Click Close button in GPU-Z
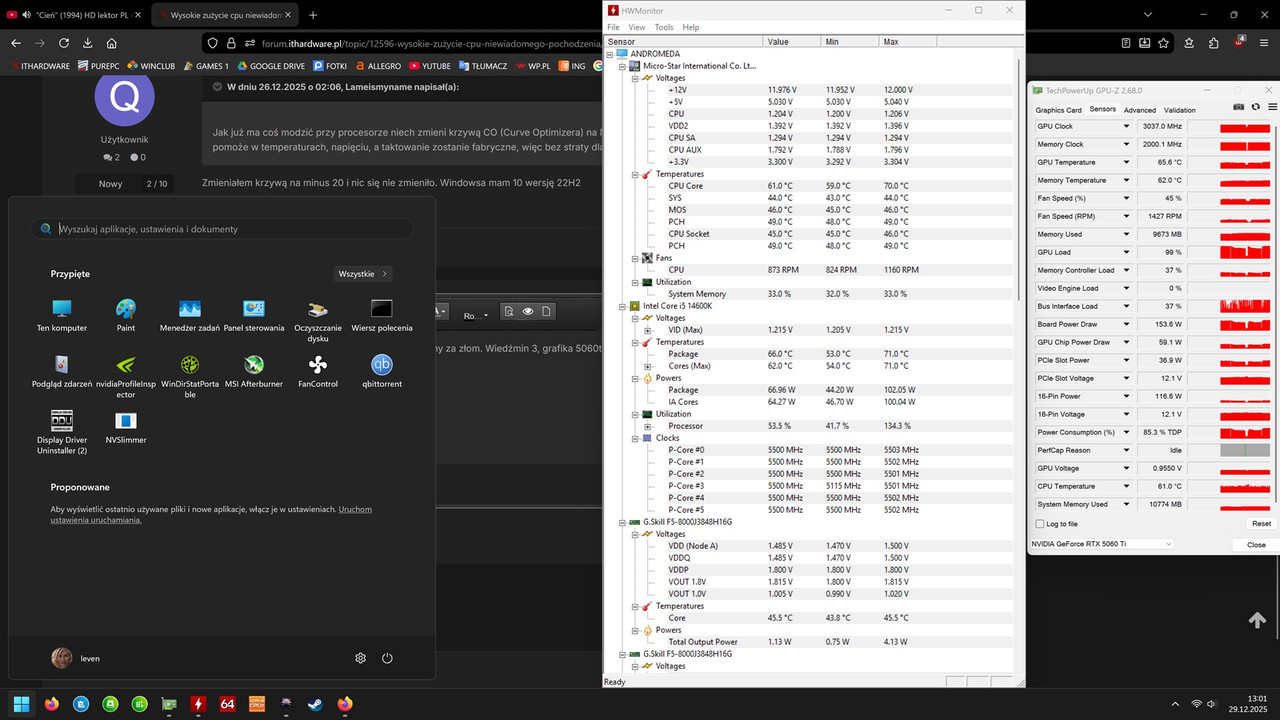This screenshot has width=1280, height=720. (x=1256, y=545)
